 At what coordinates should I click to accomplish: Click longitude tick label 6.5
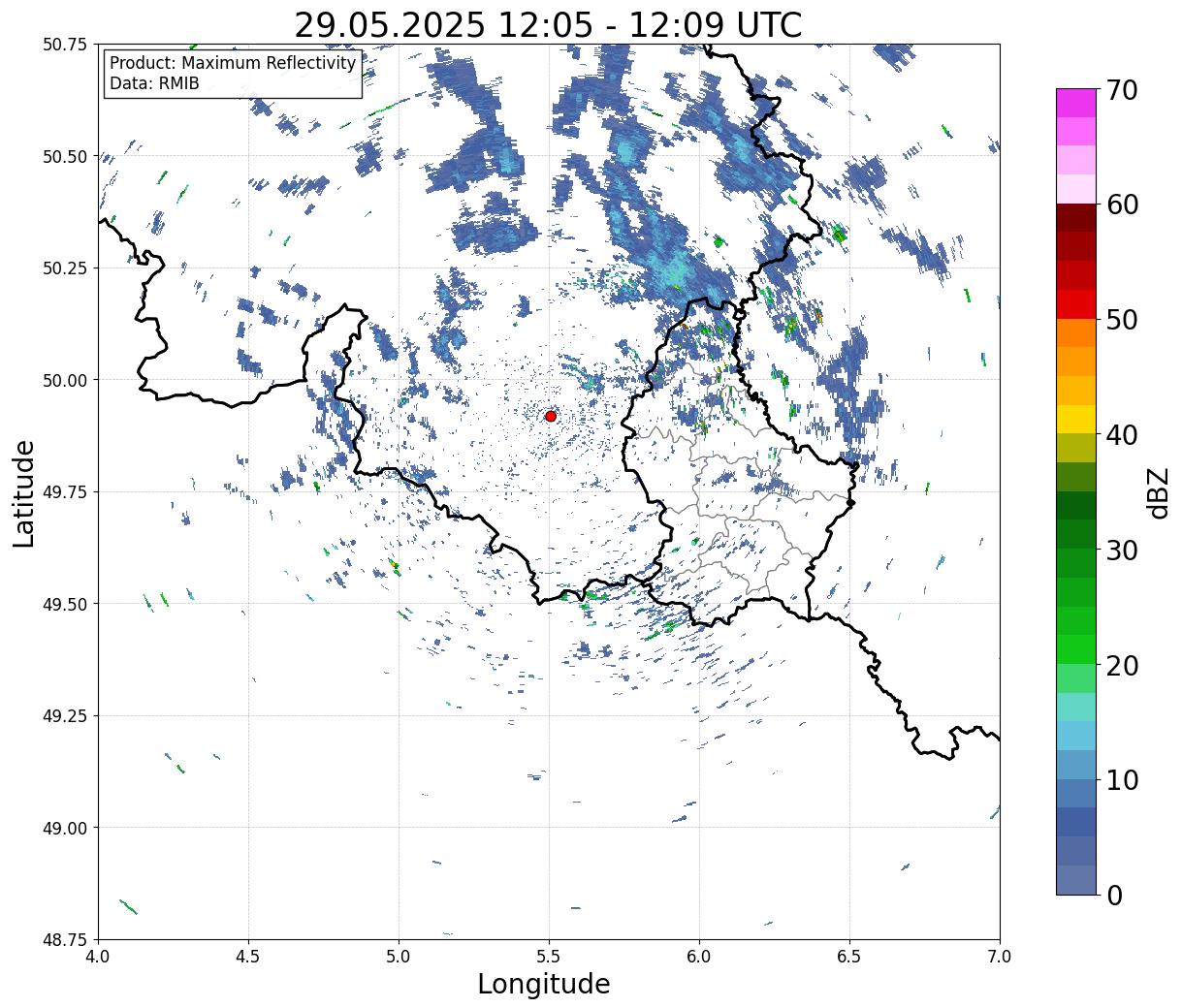coord(849,956)
